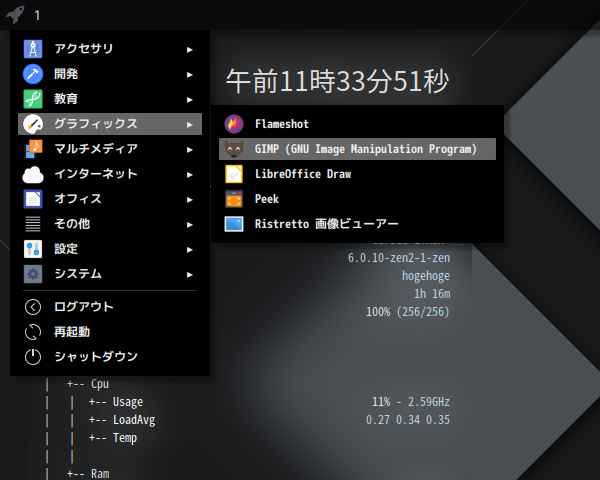
Task: Click the kernel version 6.0.10-zen2-1-zen
Action: pyautogui.click(x=399, y=258)
